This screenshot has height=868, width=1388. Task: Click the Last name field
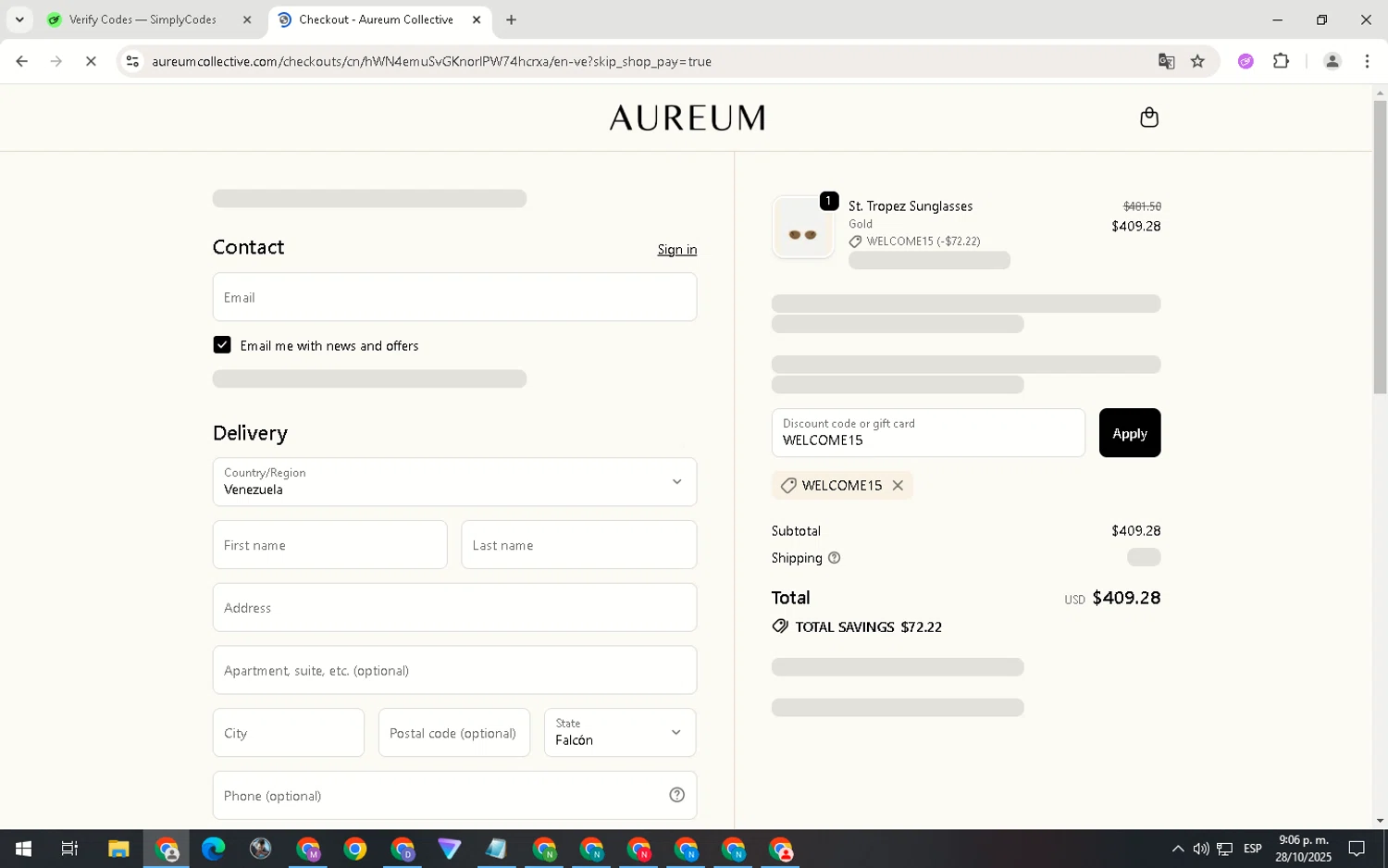(x=579, y=545)
